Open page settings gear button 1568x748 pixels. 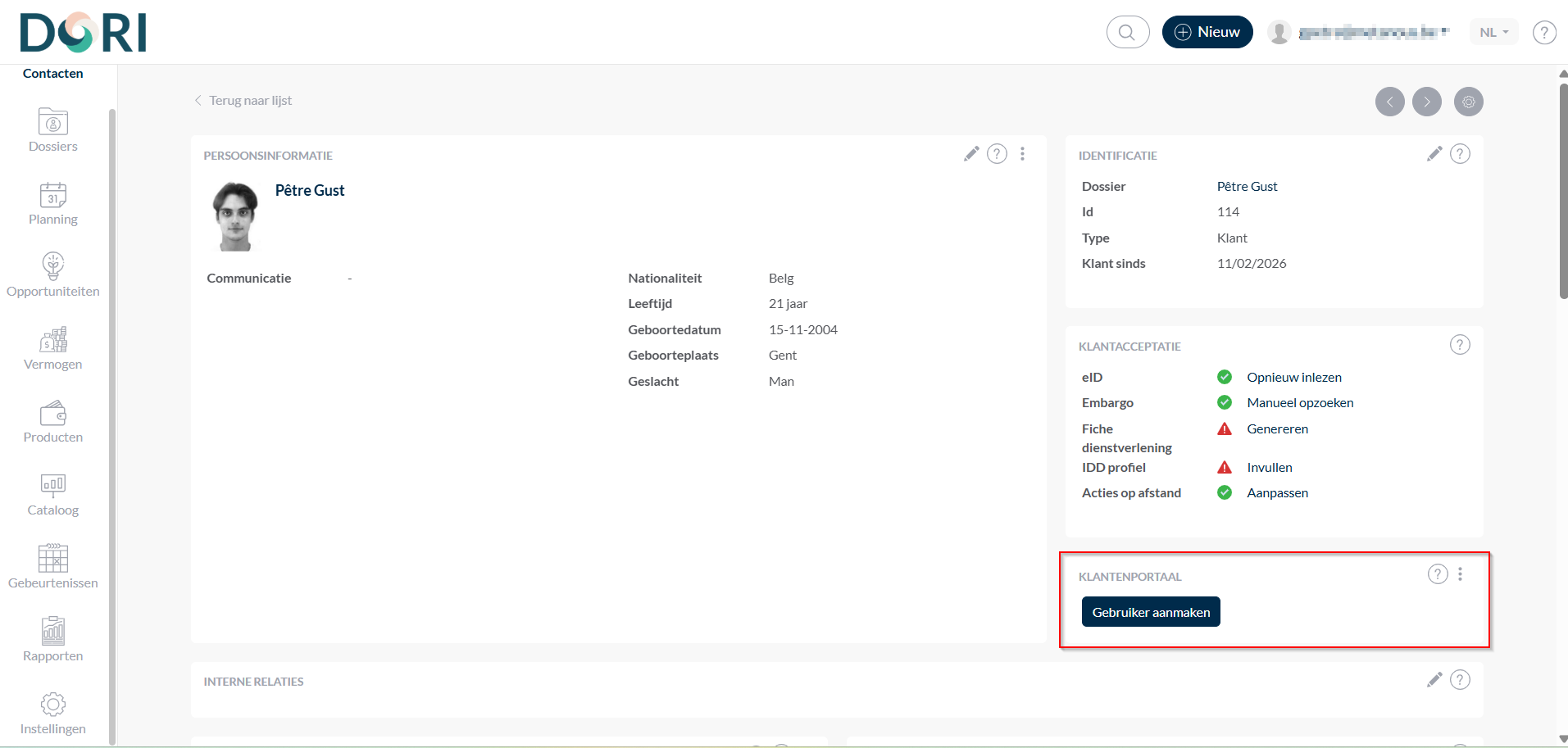pyautogui.click(x=1468, y=102)
